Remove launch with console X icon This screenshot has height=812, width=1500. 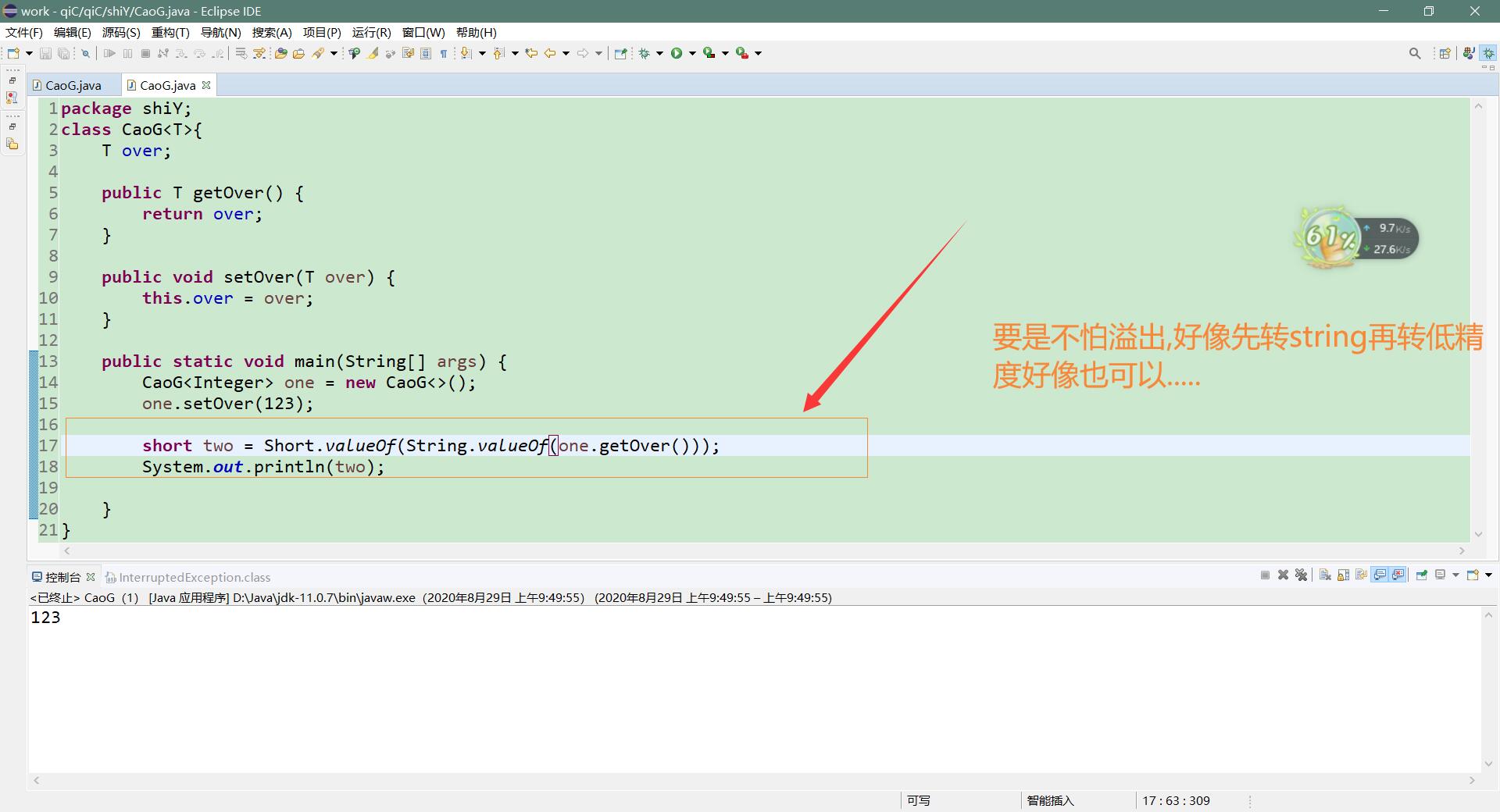[1283, 575]
